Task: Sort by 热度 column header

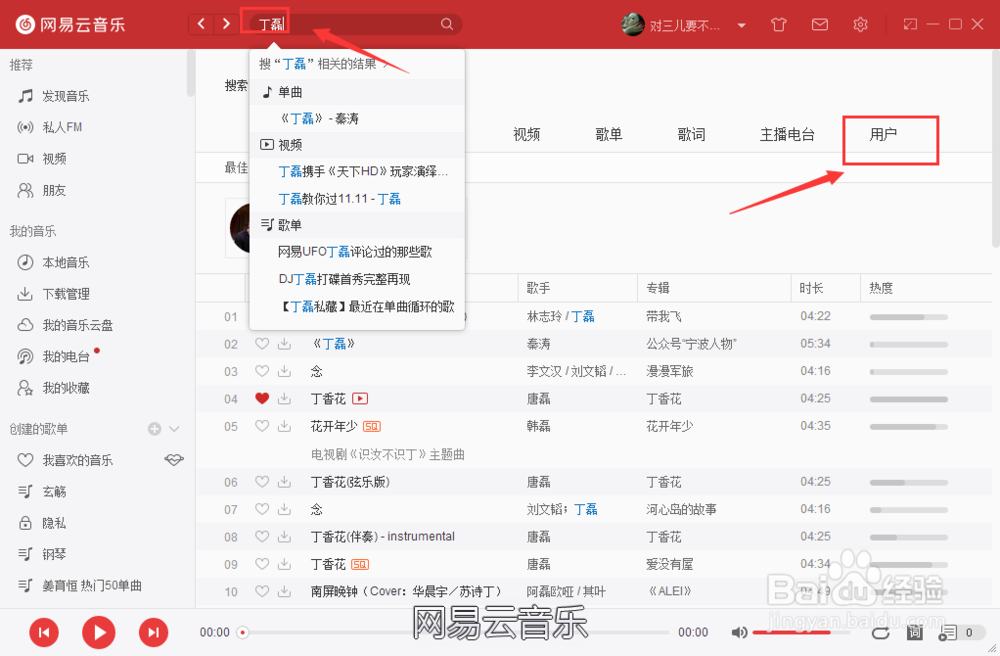Action: [x=881, y=288]
